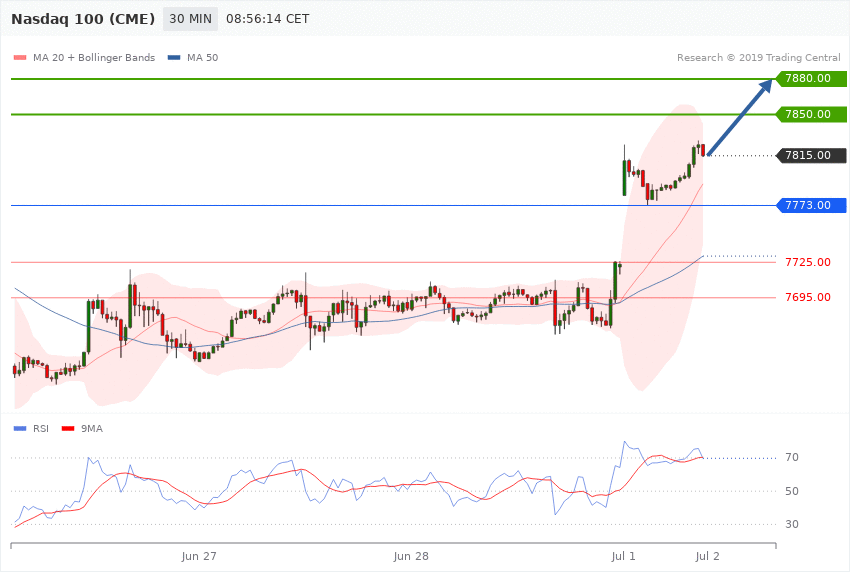Click the RSI legend label
850x576 pixels.
click(41, 429)
